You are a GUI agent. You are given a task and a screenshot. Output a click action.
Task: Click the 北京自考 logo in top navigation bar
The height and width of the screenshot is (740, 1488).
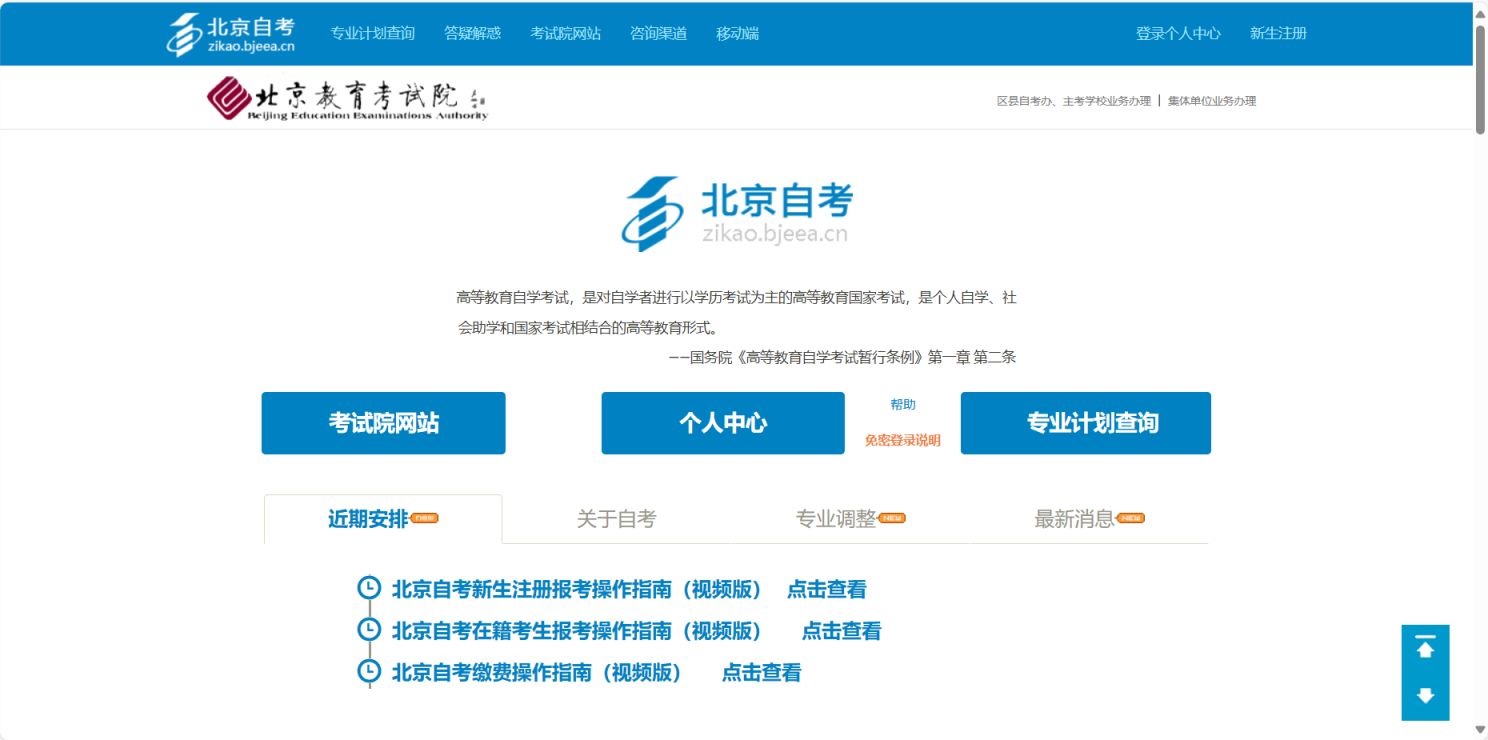pos(231,34)
